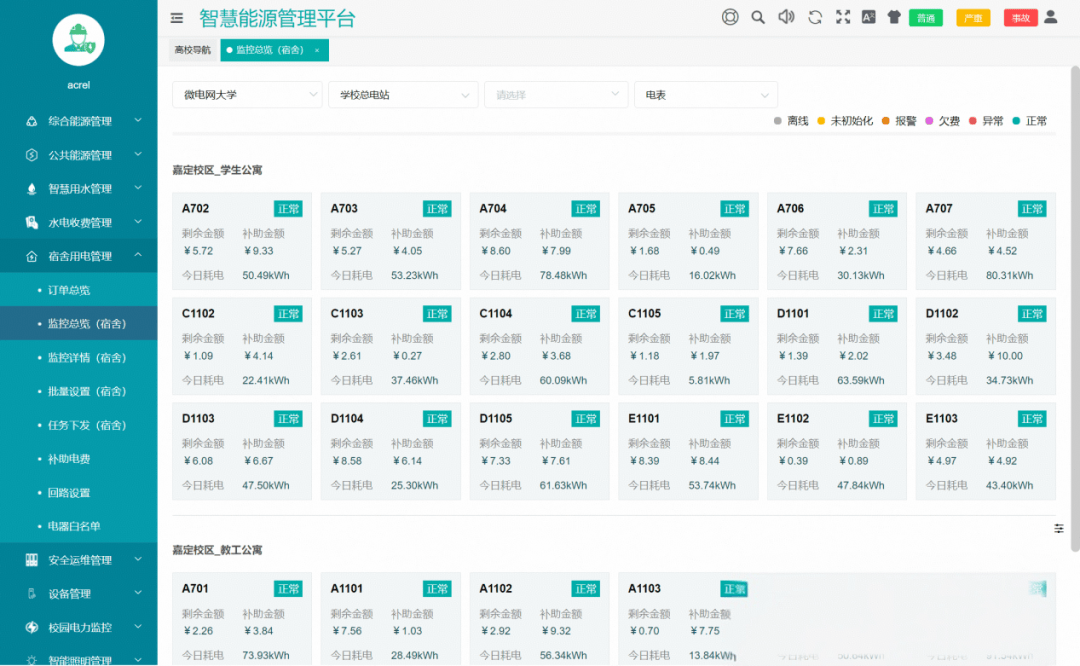Enter fullscreen with the expand icon
This screenshot has height=666, width=1080.
pyautogui.click(x=842, y=17)
